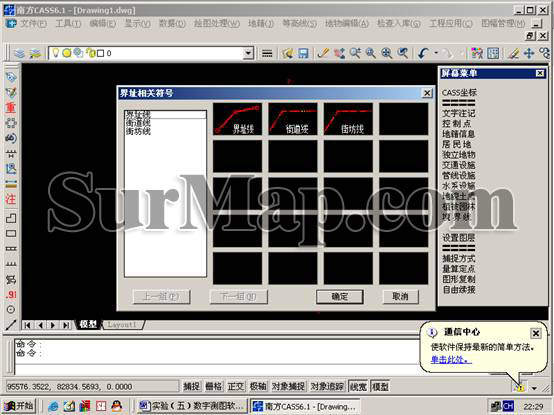Toggle 对象追踪 object tracking in status bar
This screenshot has width=554, height=415.
(327, 386)
